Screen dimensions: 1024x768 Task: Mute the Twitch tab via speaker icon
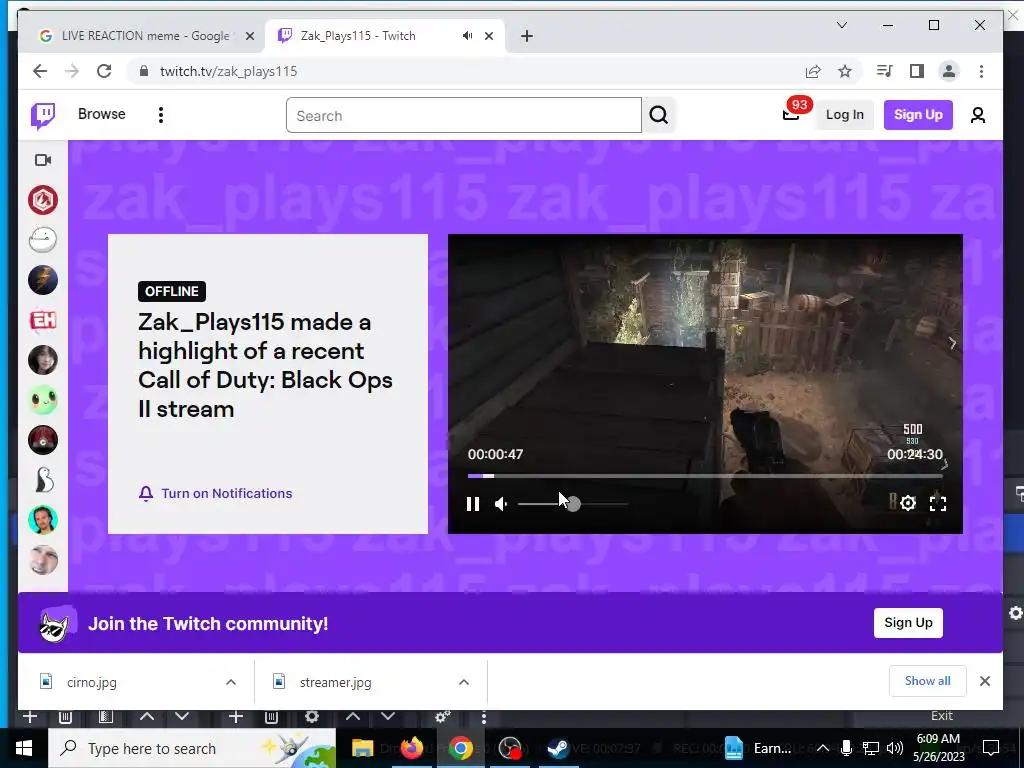pos(468,36)
